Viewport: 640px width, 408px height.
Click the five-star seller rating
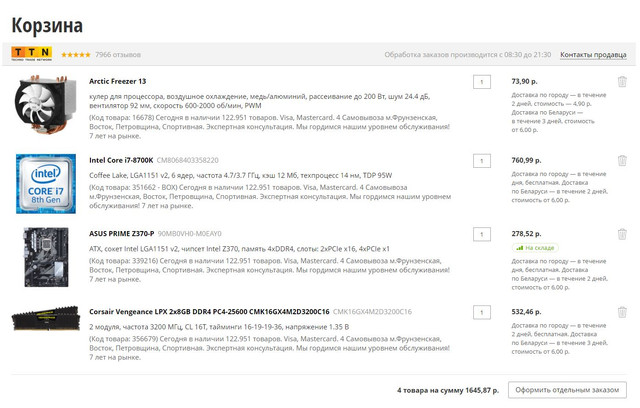click(76, 55)
